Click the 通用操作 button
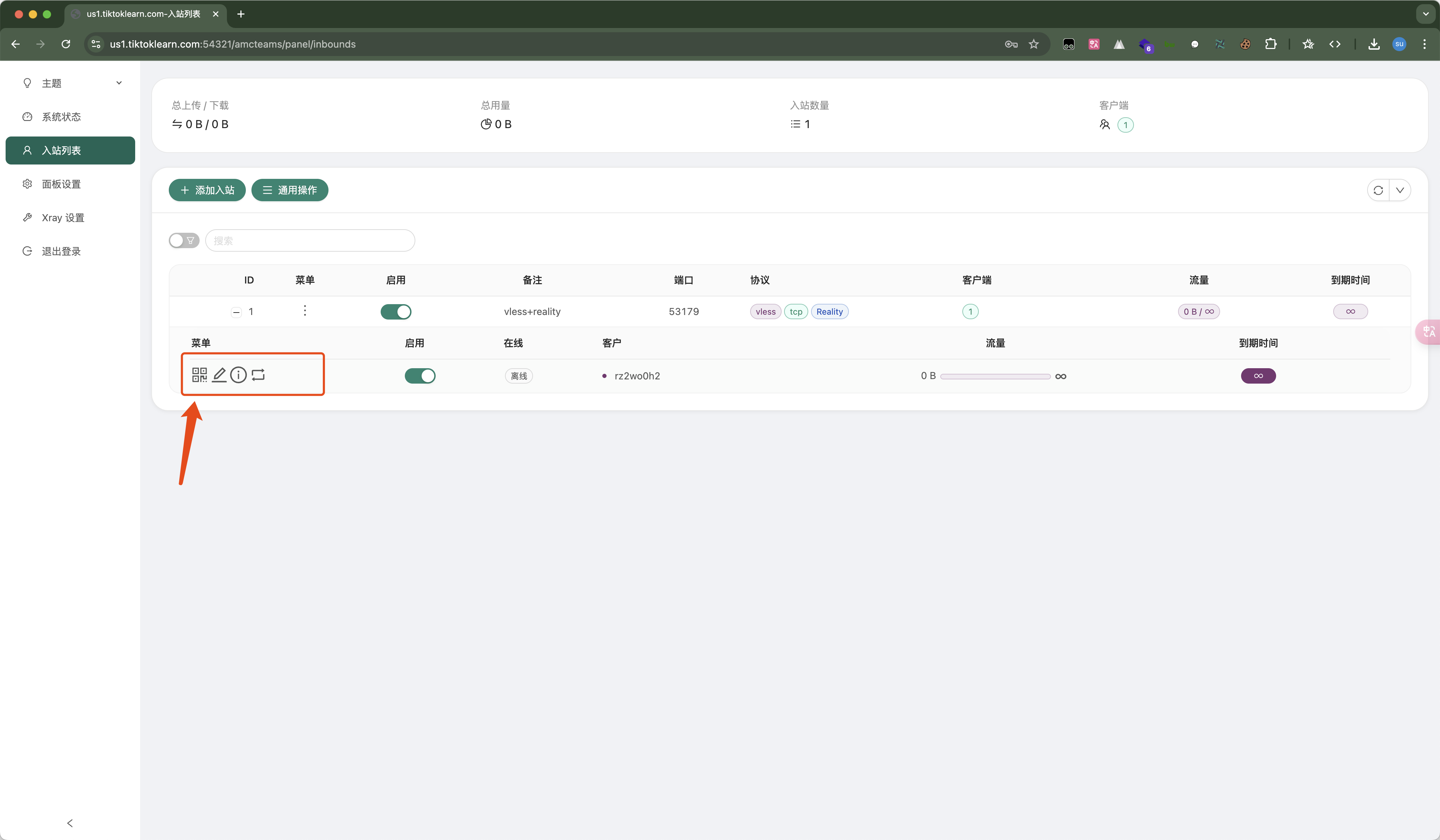 click(290, 190)
